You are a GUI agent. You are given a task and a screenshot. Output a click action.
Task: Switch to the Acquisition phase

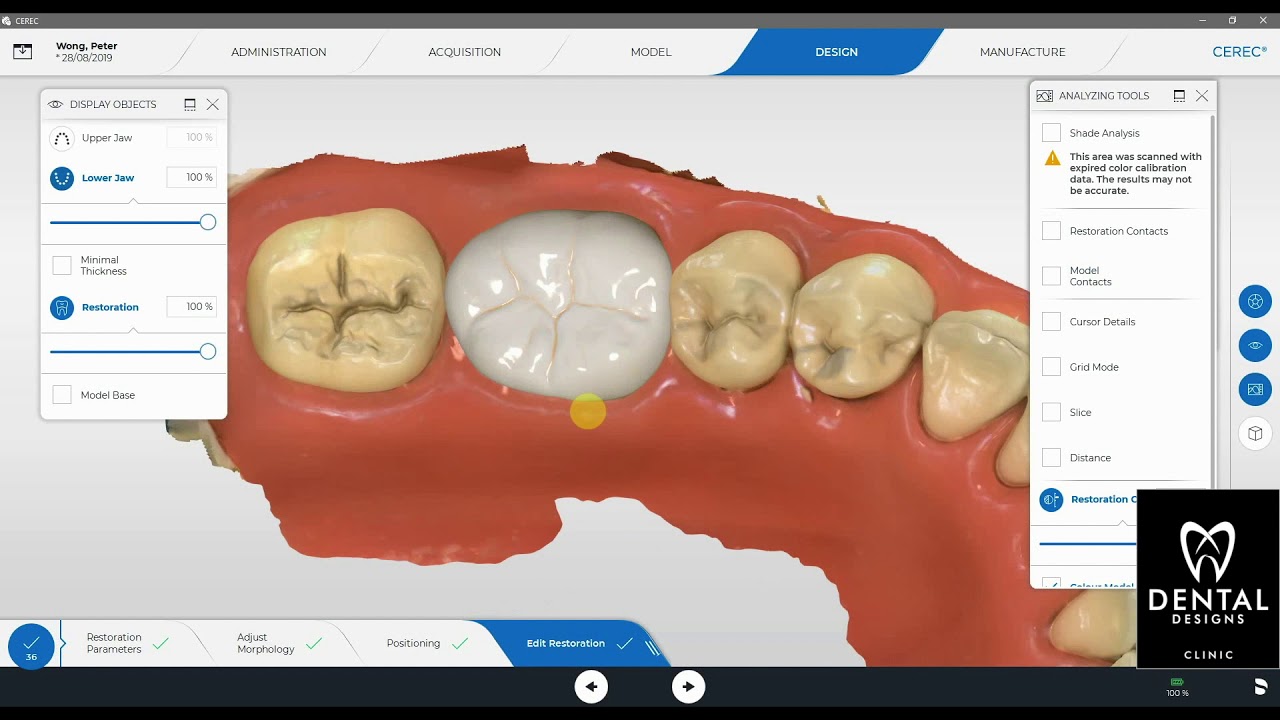point(465,52)
